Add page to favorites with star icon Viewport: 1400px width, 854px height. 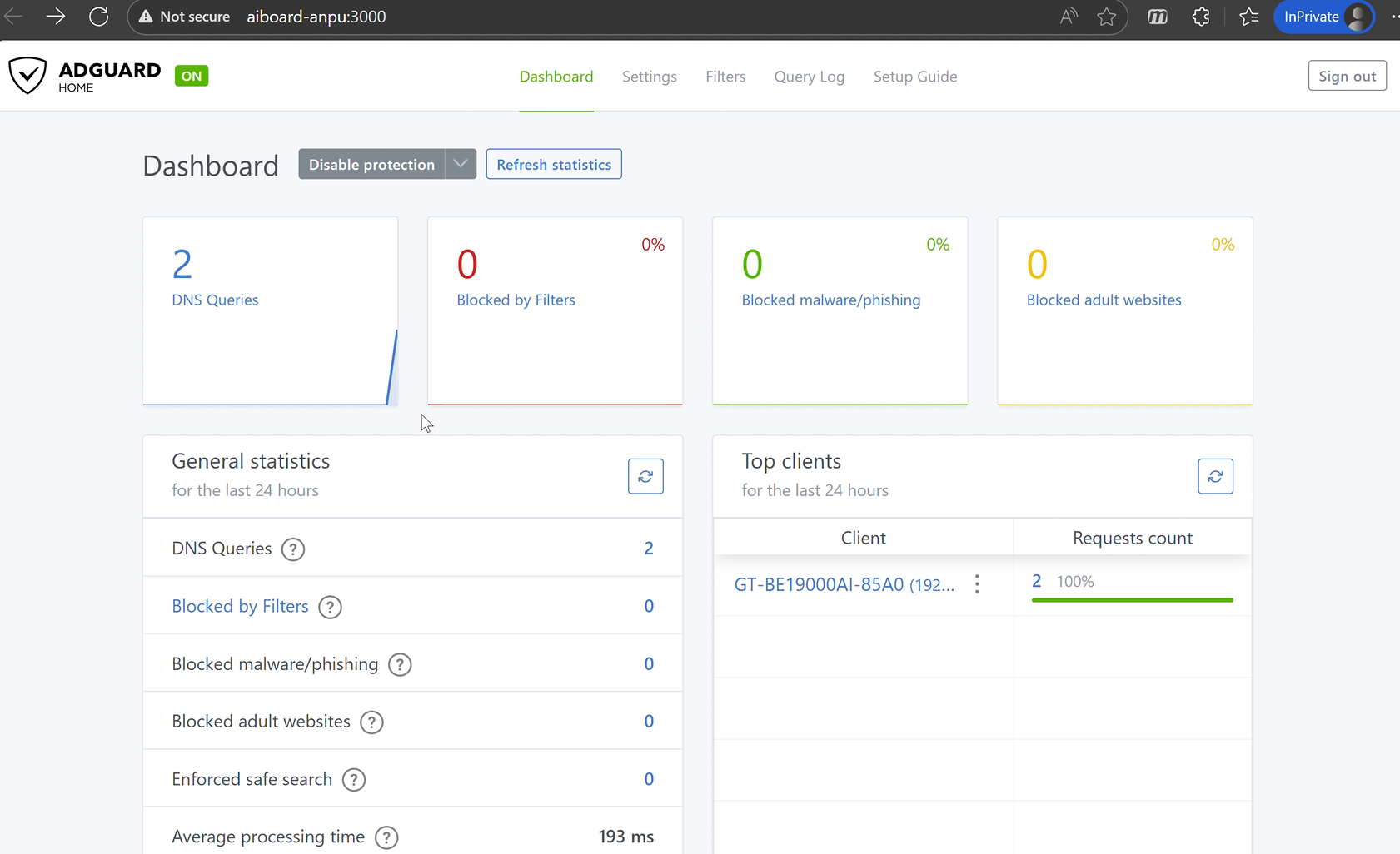[1106, 17]
